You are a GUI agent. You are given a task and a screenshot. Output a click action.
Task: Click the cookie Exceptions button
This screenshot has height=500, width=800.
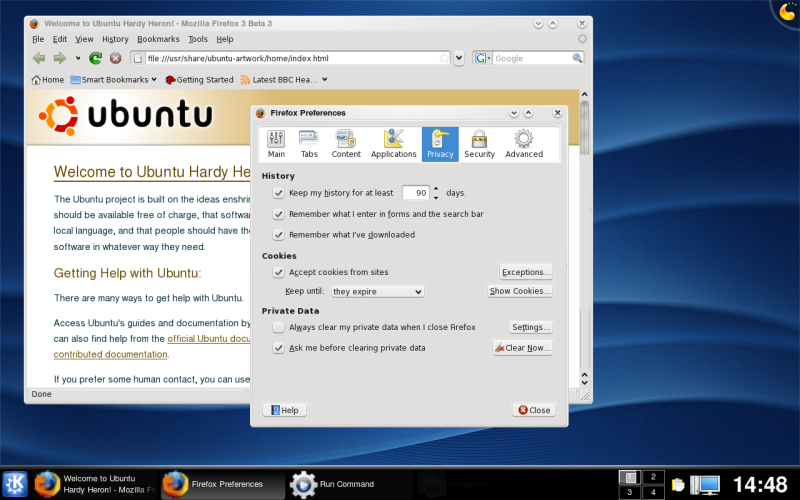[526, 272]
